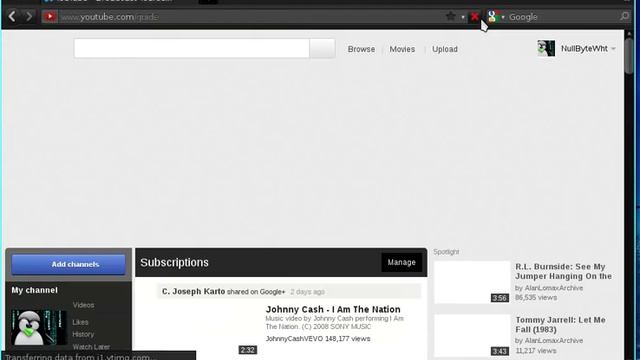Open search engine dropdown arrow next to Google icon
Screen dimensions: 640x360
click(x=503, y=17)
